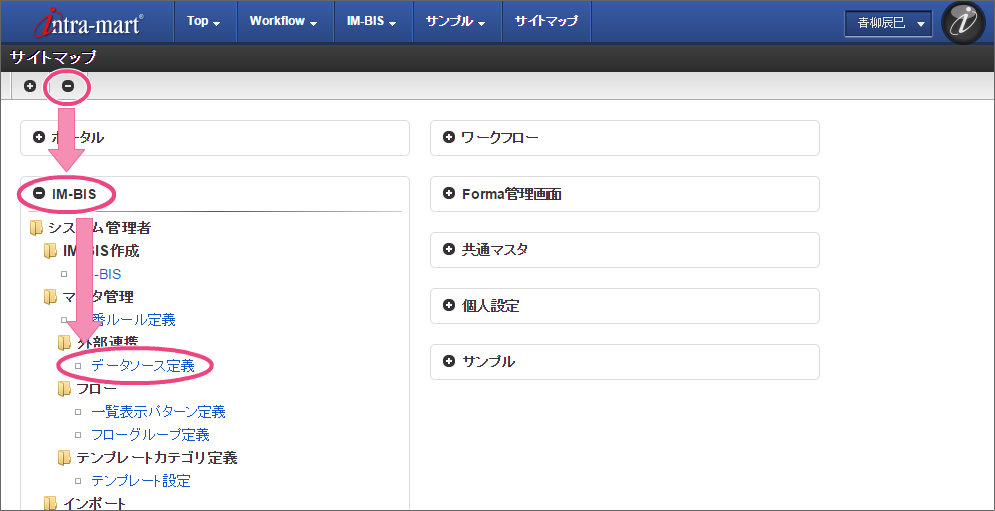The width and height of the screenshot is (995, 511).
Task: Open the データソース定義 link
Action: point(142,366)
